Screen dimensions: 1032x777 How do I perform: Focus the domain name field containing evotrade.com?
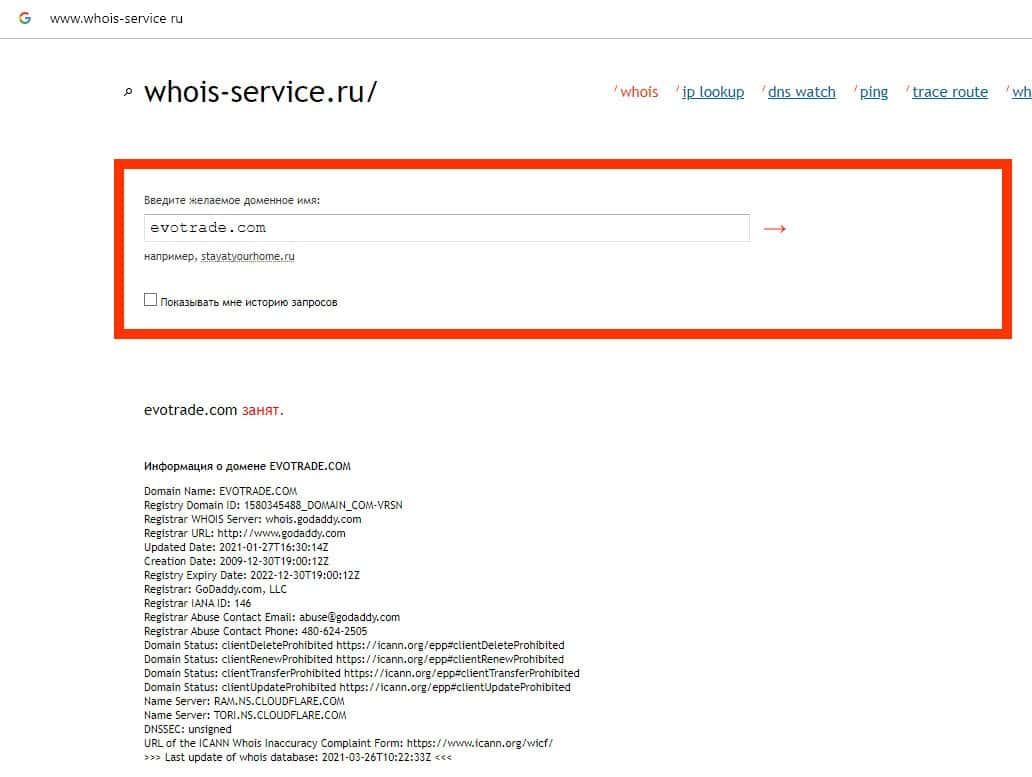(446, 228)
